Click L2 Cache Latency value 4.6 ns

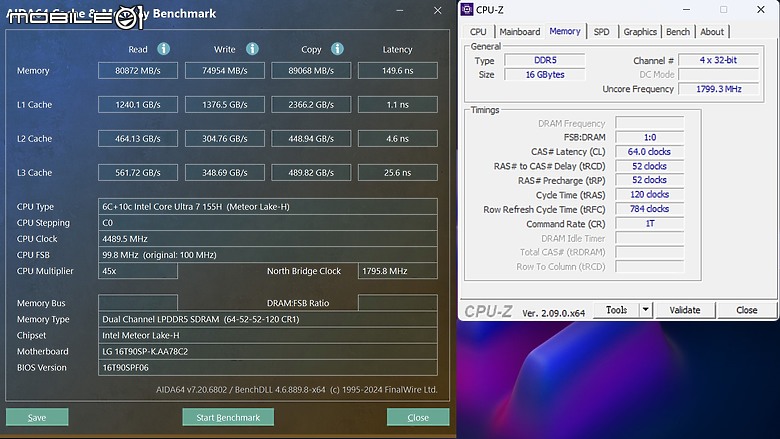[397, 138]
